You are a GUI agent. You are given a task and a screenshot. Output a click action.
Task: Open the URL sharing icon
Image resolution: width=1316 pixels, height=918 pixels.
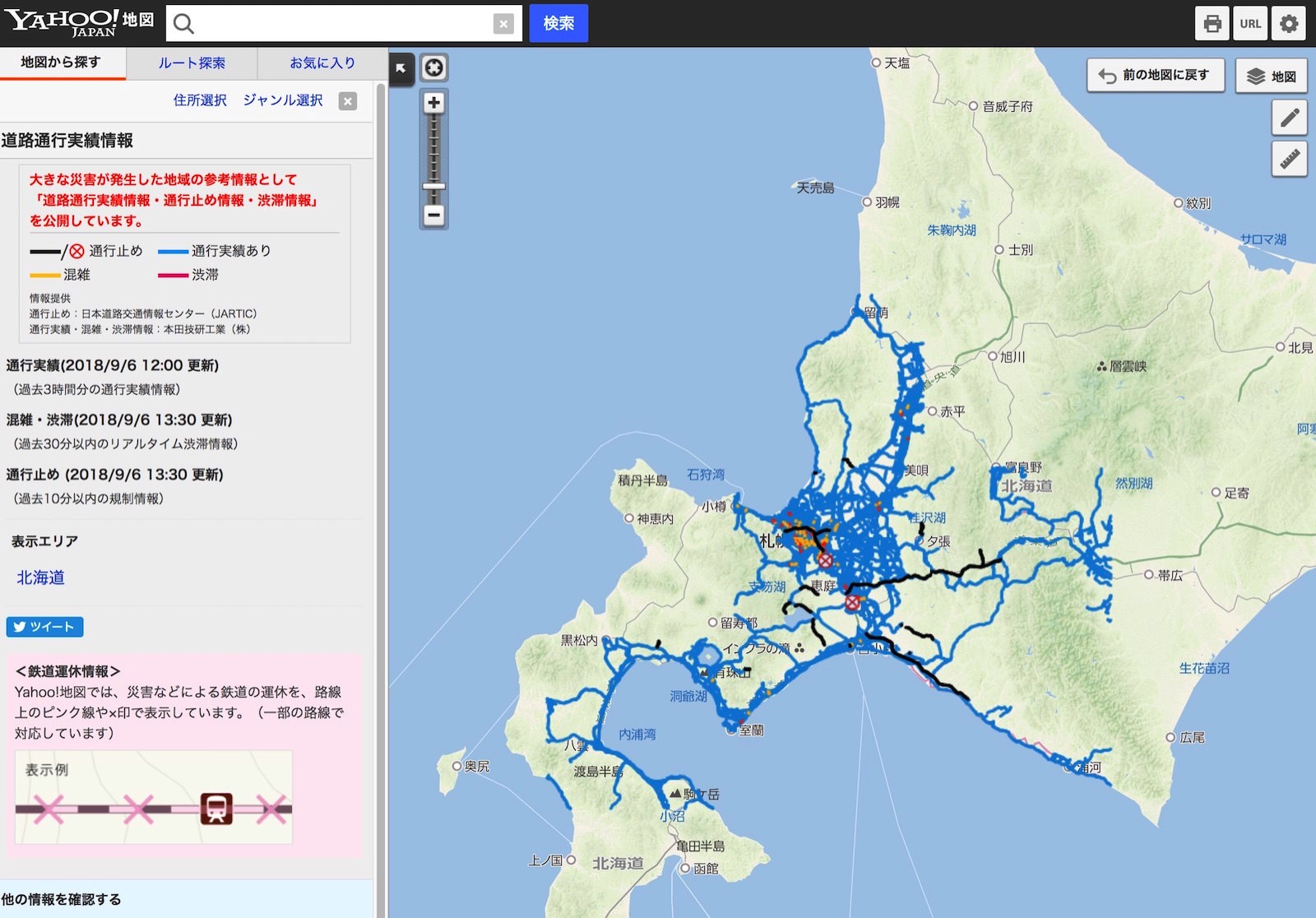pos(1250,23)
